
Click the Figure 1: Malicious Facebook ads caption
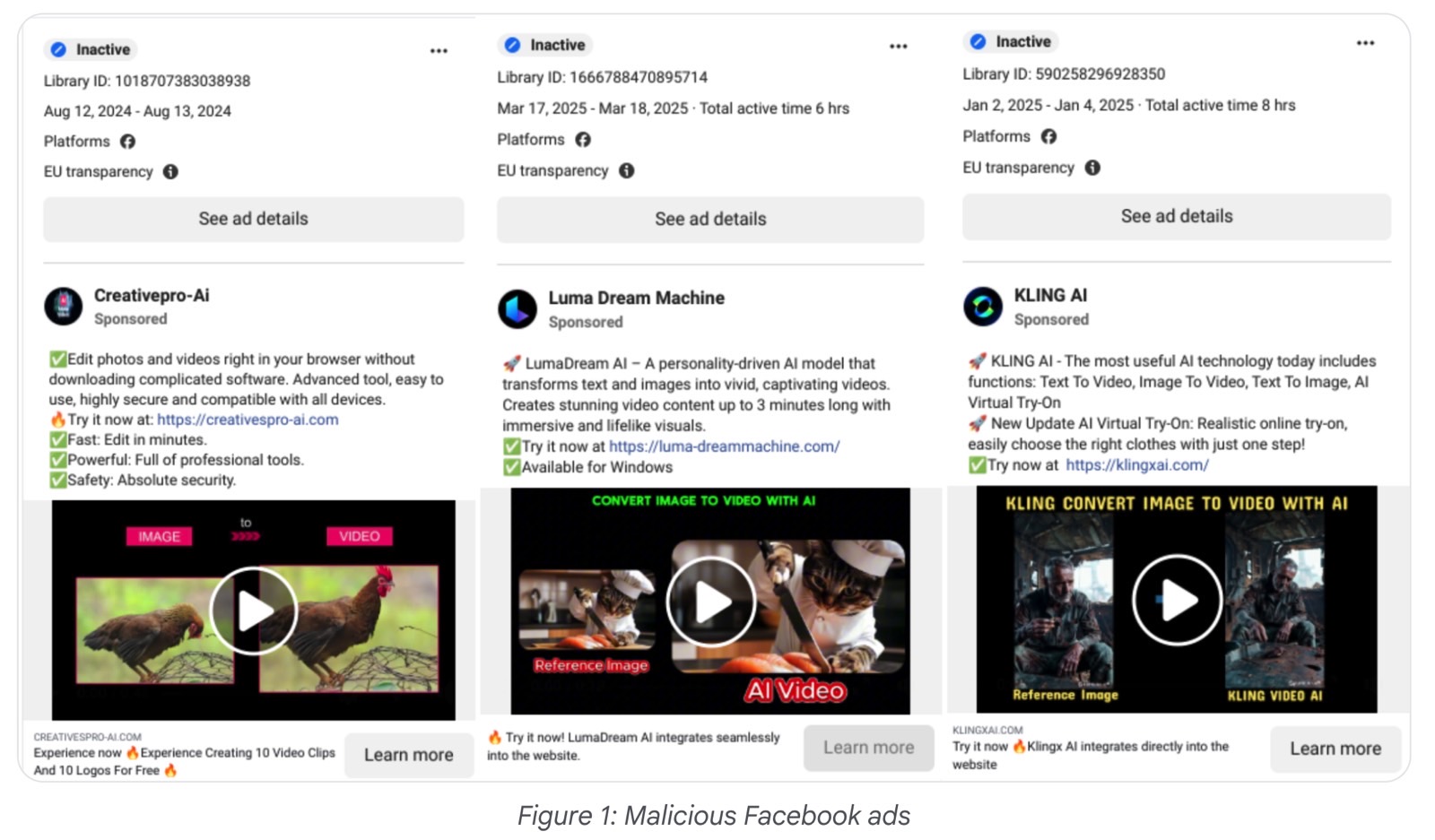pos(714,816)
